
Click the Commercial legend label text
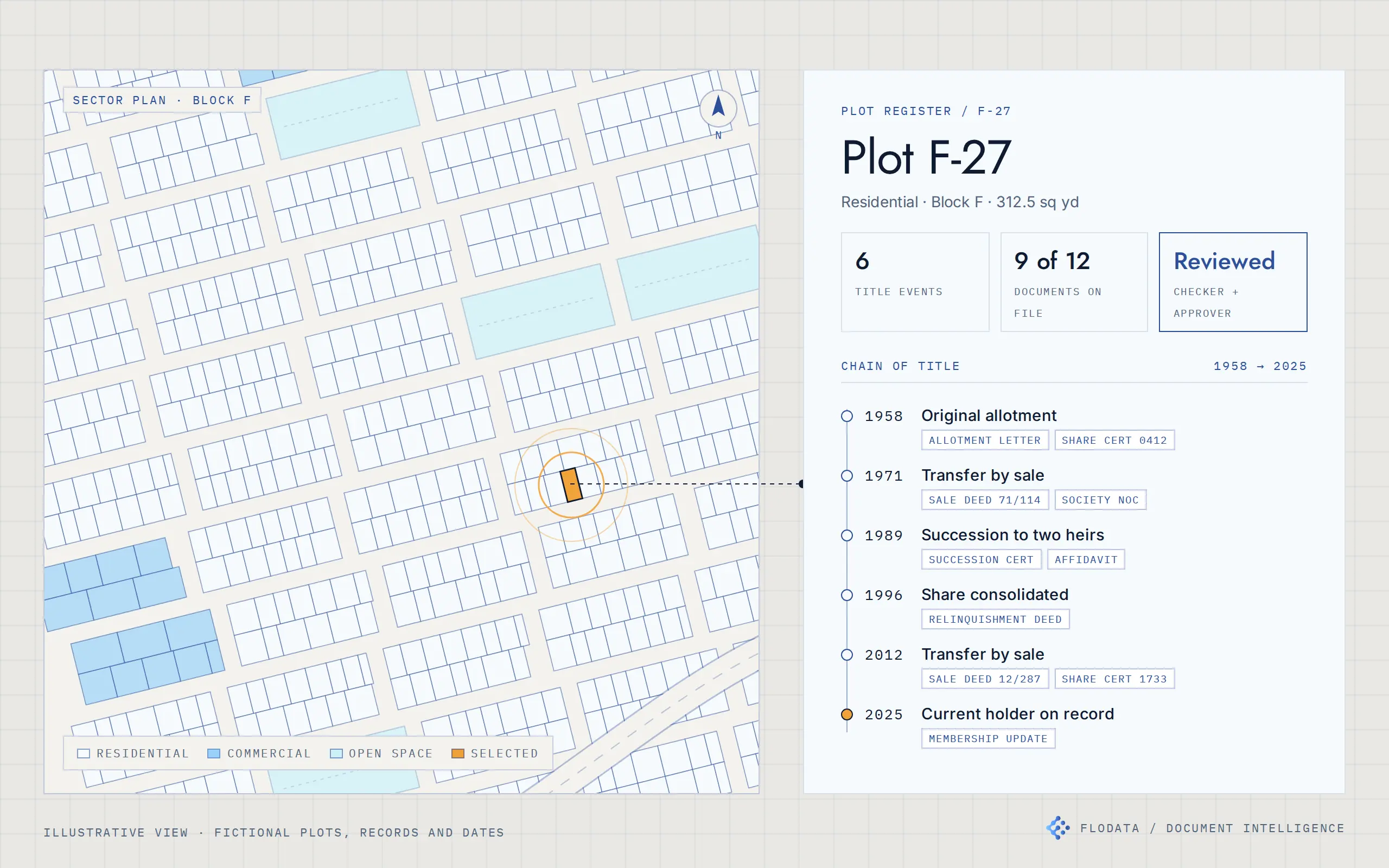coord(269,753)
